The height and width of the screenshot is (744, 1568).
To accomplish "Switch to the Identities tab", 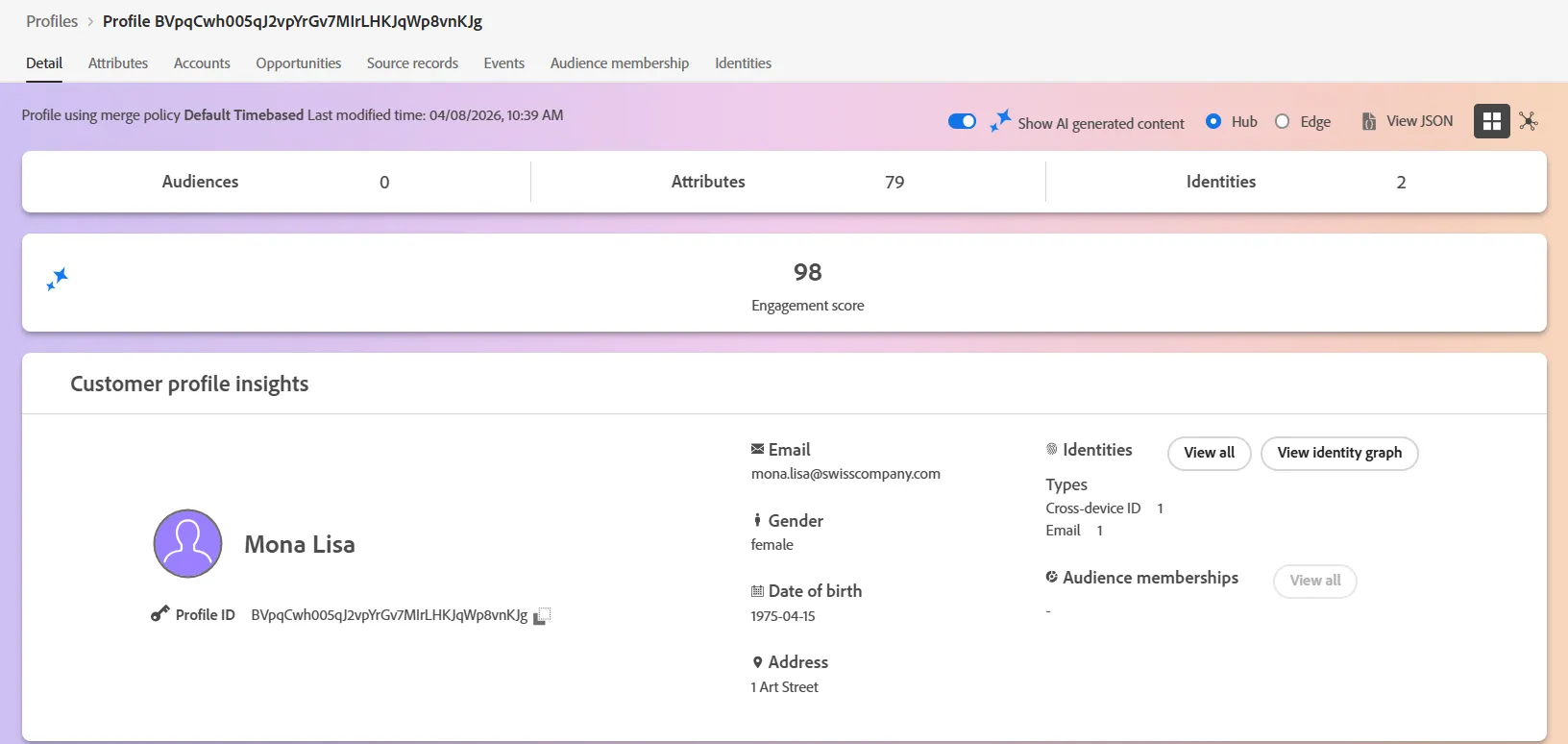I will point(743,63).
